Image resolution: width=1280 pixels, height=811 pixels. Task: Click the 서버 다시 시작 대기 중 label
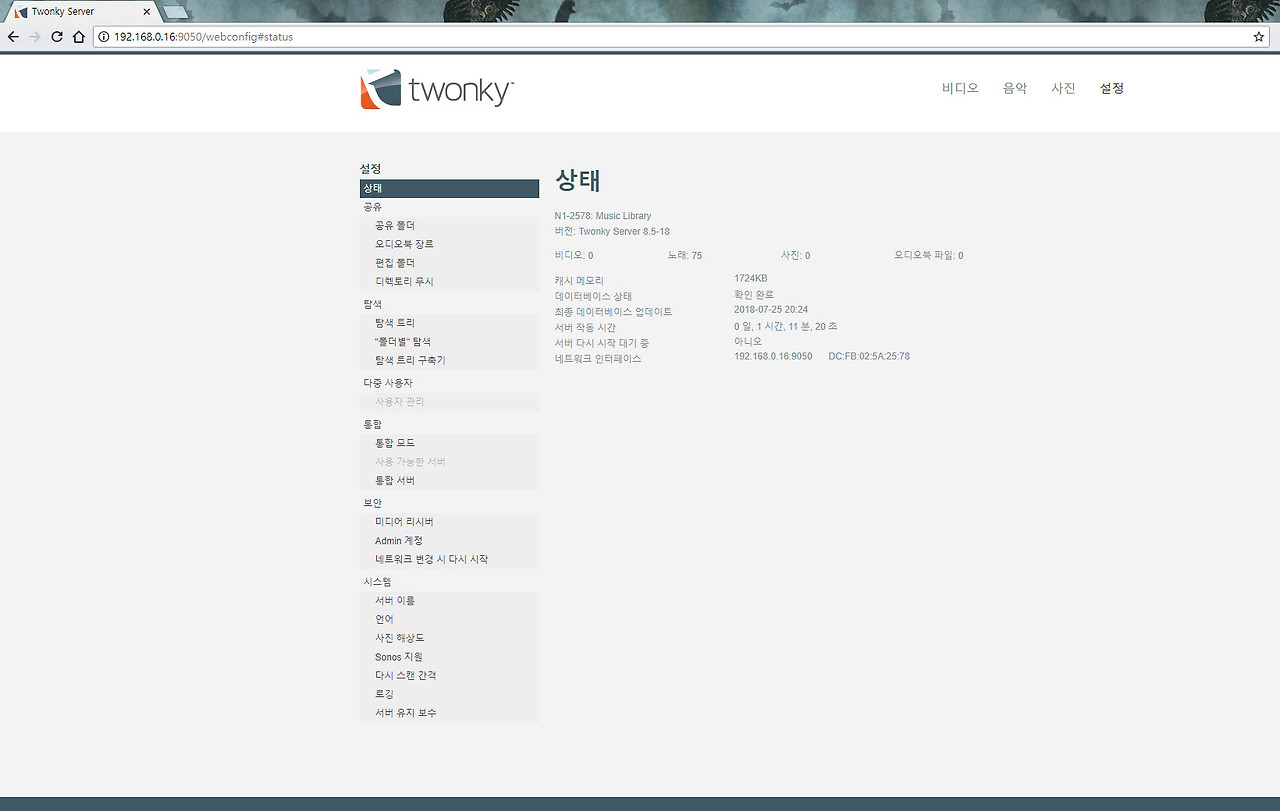tap(602, 343)
